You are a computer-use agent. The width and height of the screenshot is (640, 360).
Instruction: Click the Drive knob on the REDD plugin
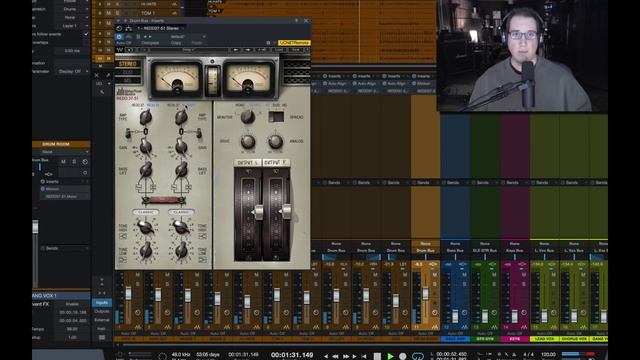247,142
